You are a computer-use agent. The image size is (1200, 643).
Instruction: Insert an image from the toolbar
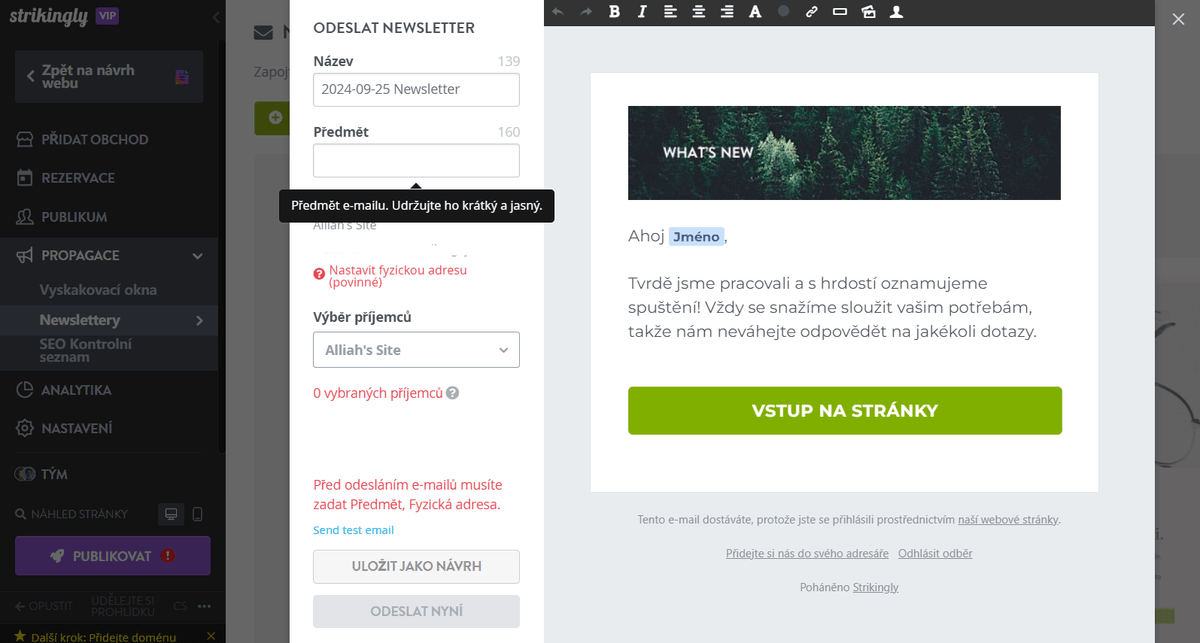click(868, 12)
